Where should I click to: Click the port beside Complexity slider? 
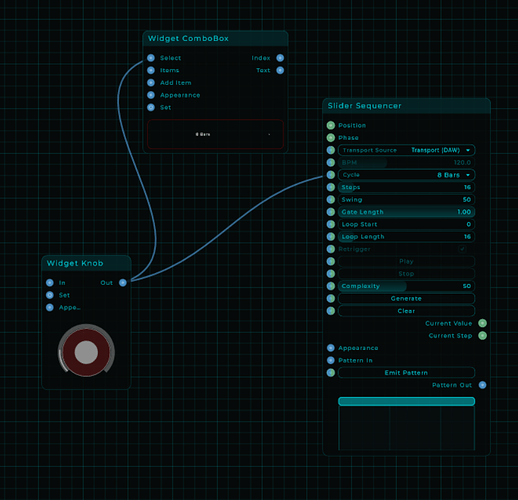coord(331,286)
